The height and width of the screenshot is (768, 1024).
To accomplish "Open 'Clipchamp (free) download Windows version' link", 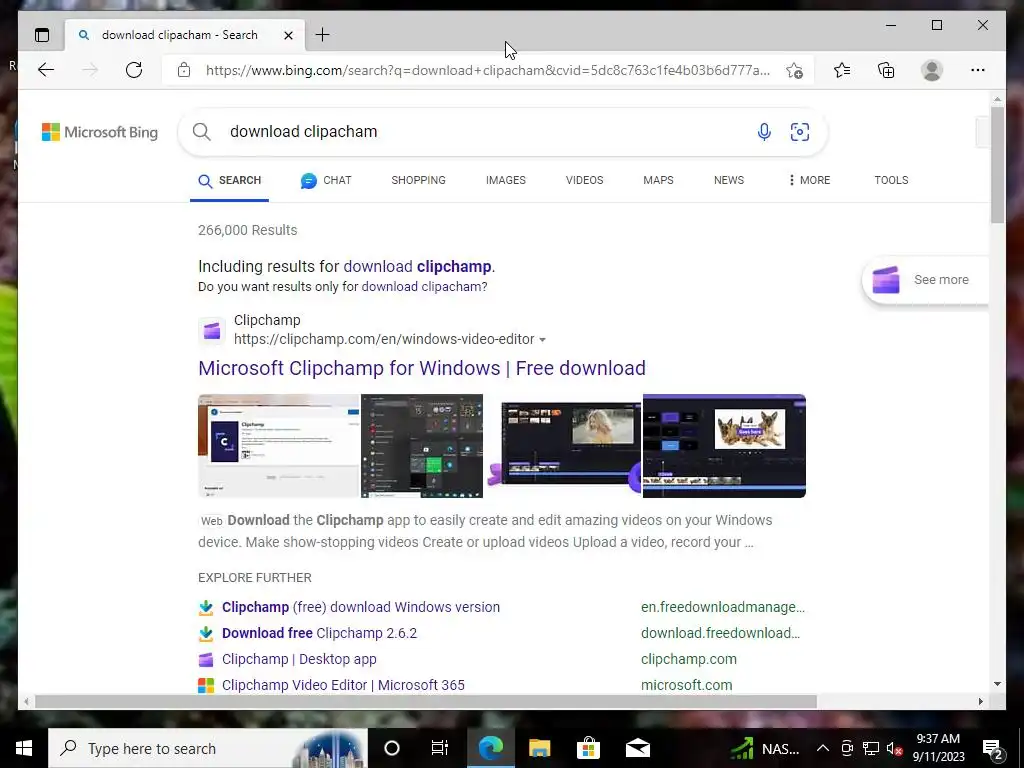I will coord(361,607).
